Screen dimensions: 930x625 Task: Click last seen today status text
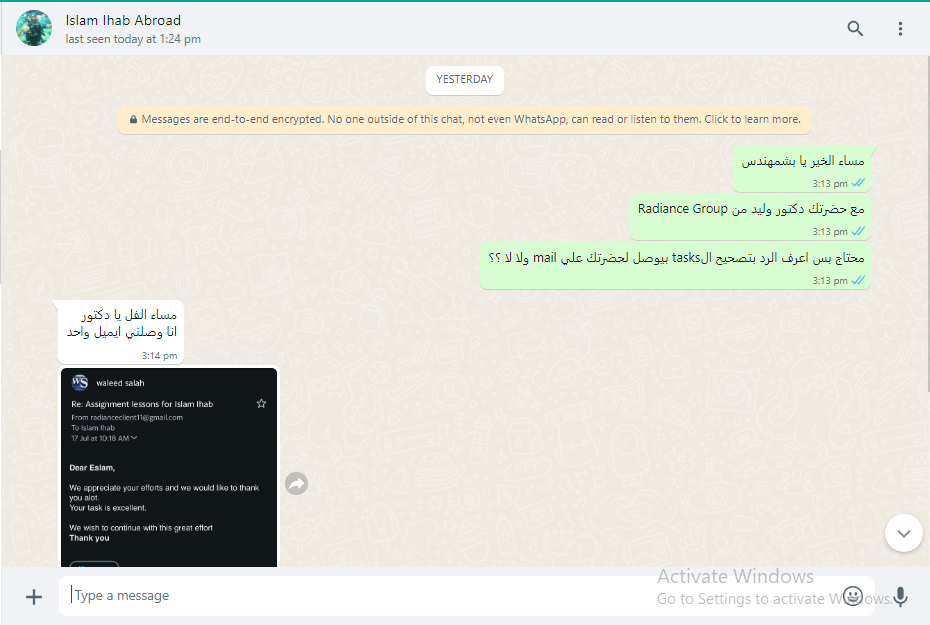coord(133,39)
